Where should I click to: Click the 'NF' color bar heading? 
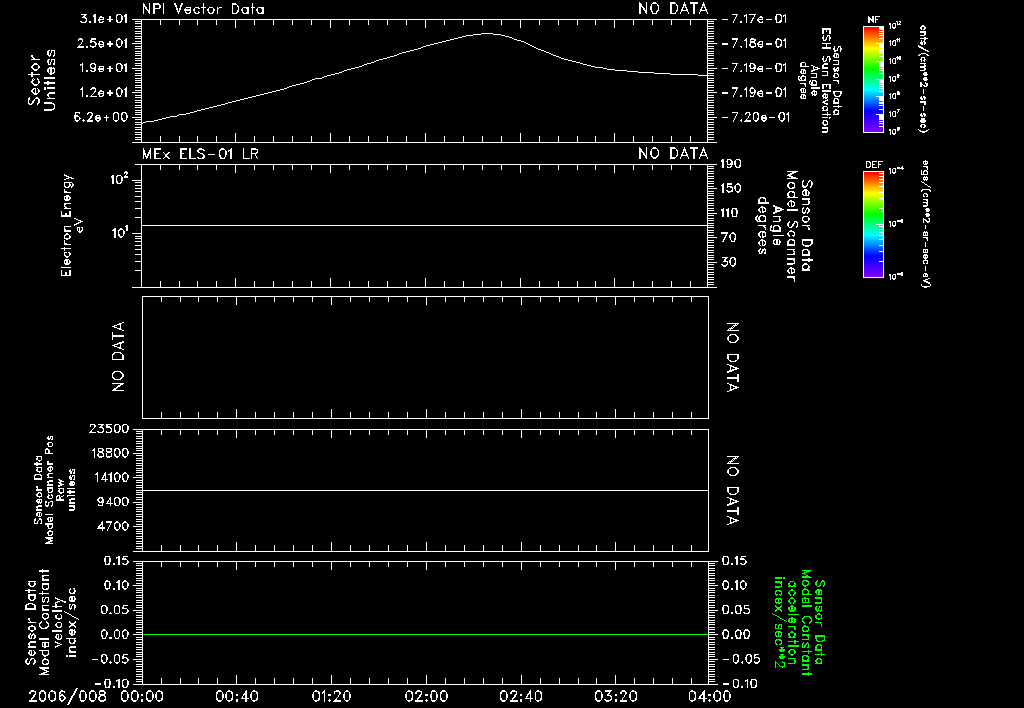(x=873, y=20)
